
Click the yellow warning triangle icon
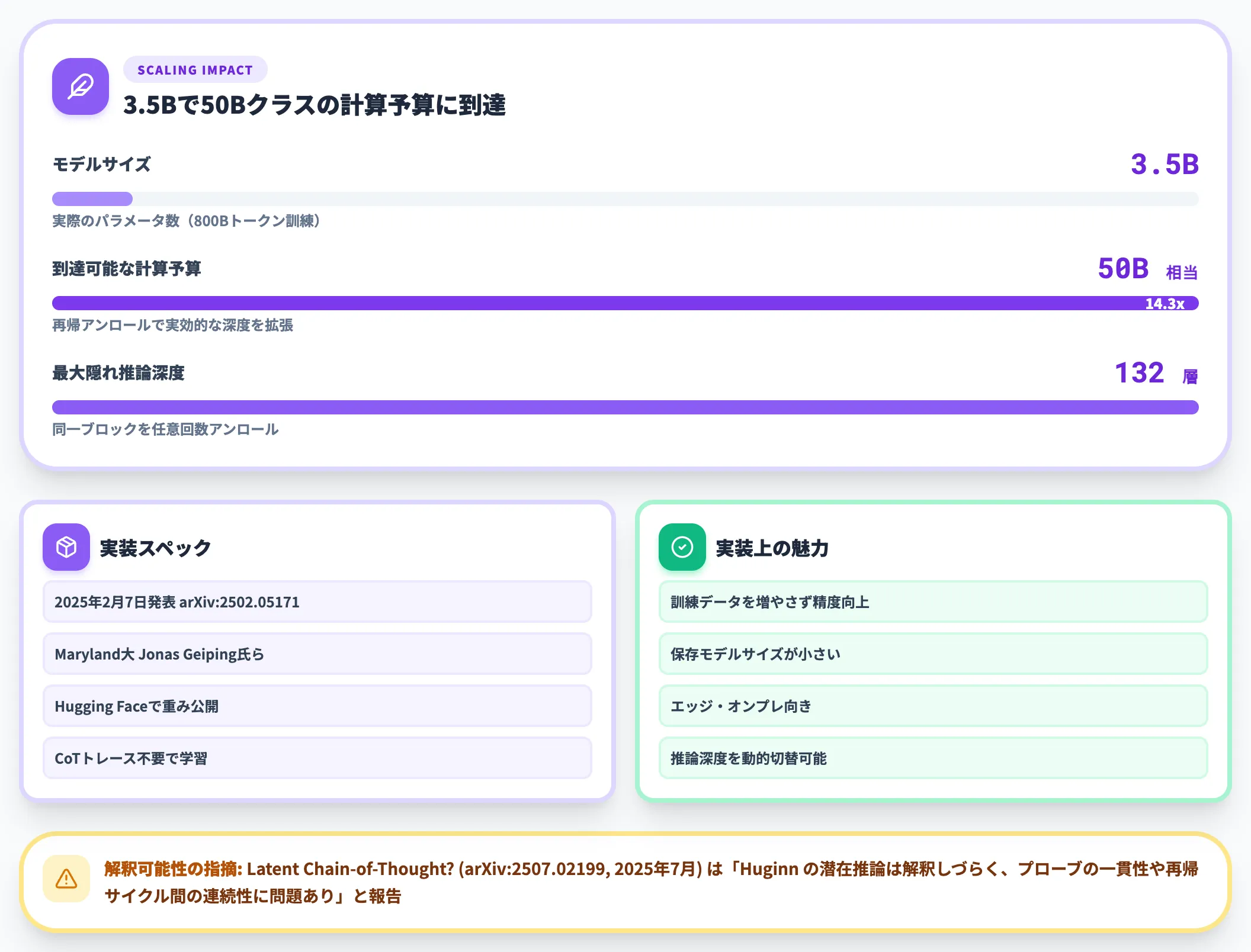coord(66,879)
